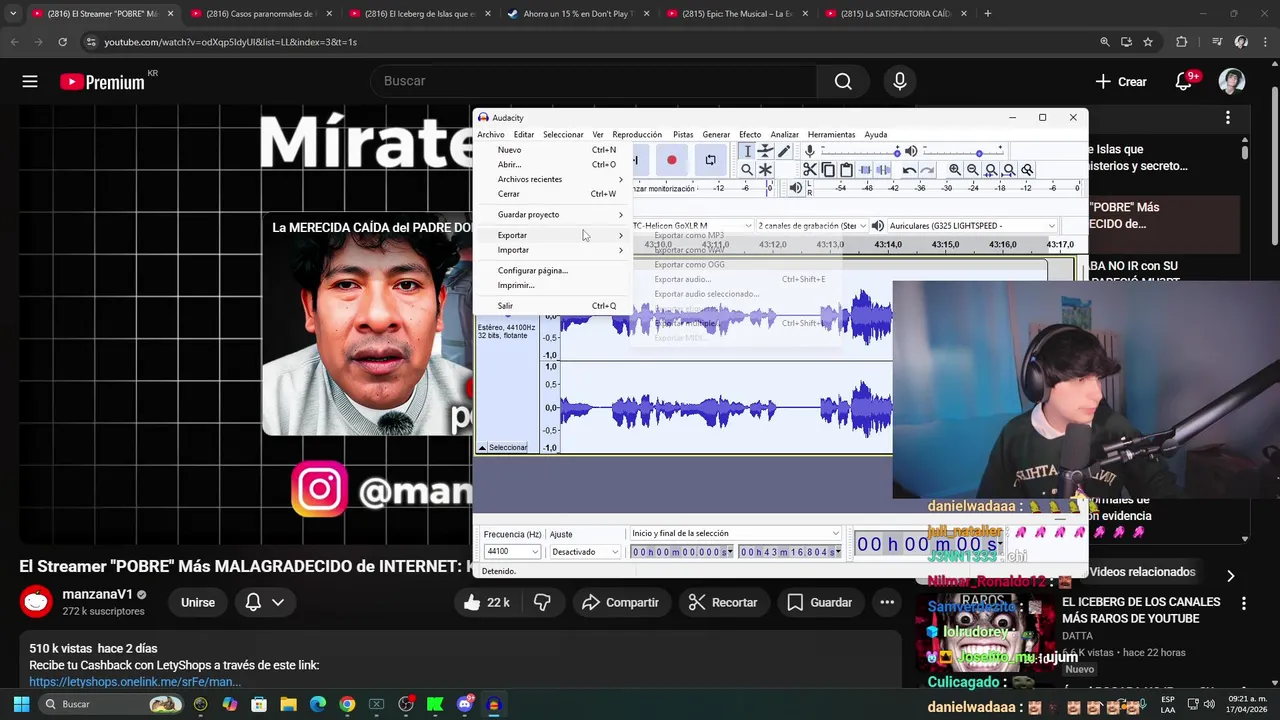Click the Fit project to width icon
This screenshot has height=720, width=1280.
coord(1009,170)
